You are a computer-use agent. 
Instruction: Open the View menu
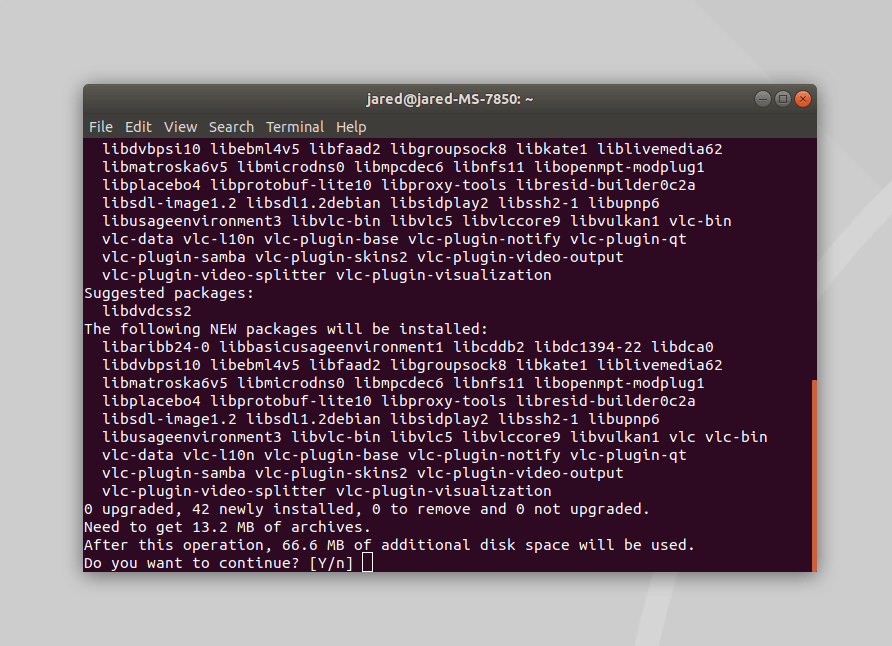coord(180,127)
